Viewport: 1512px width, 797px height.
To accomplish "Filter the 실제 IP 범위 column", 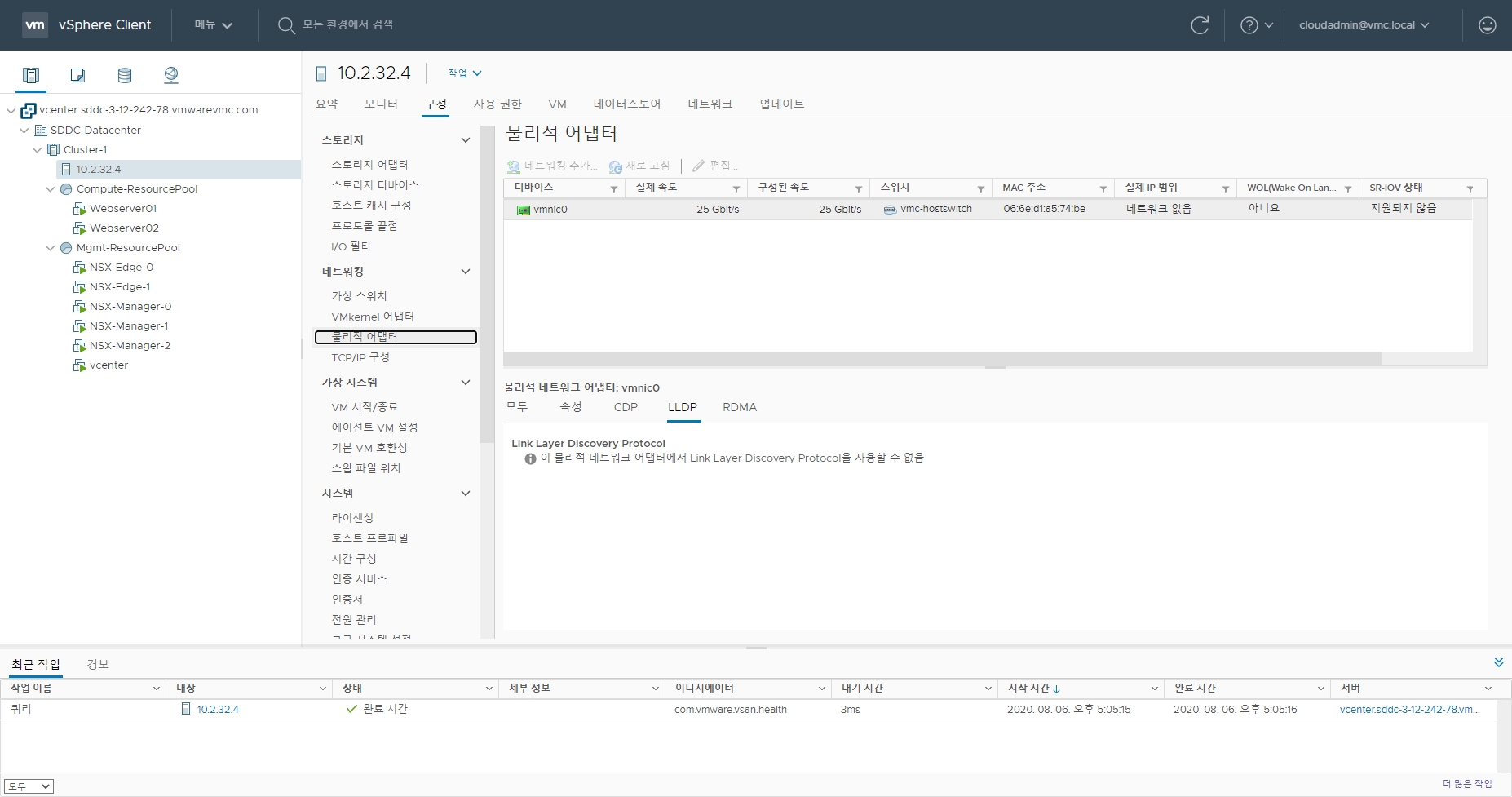I will 1226,188.
